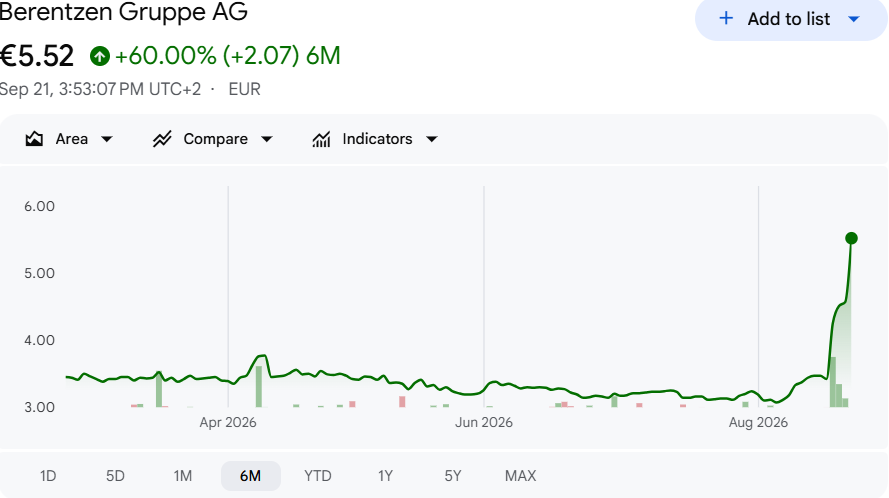889x498 pixels.
Task: Switch to the 1M time range
Action: coord(183,476)
